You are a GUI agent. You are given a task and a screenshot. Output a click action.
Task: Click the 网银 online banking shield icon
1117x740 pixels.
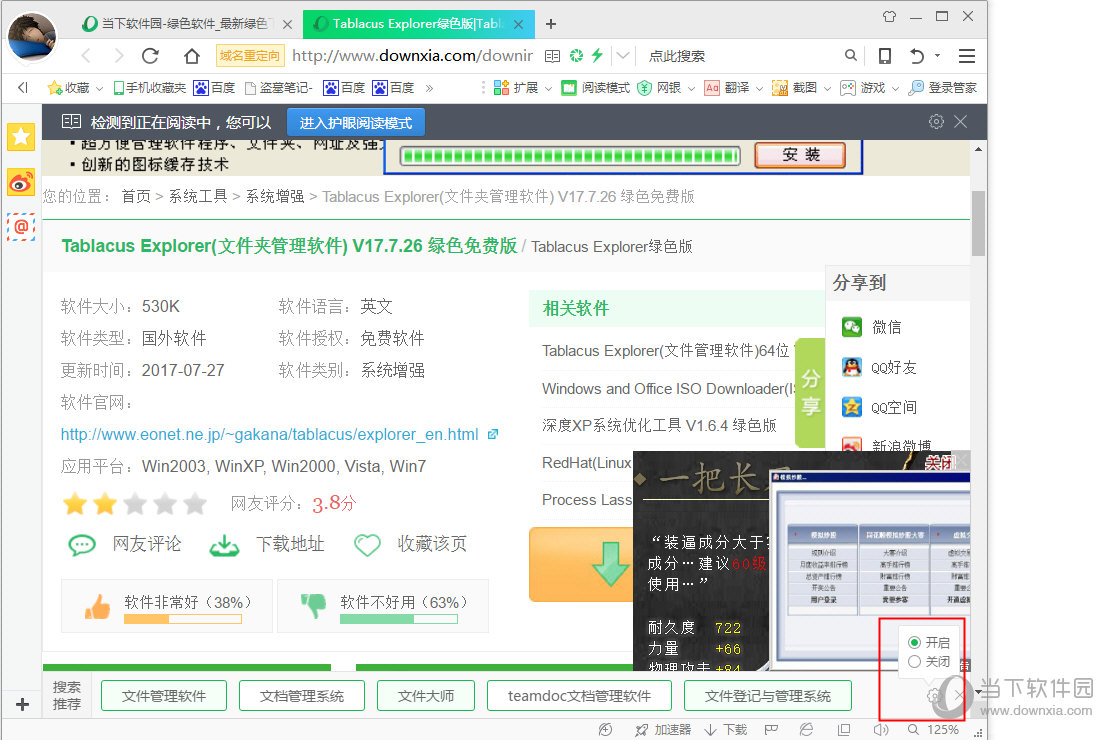coord(643,87)
